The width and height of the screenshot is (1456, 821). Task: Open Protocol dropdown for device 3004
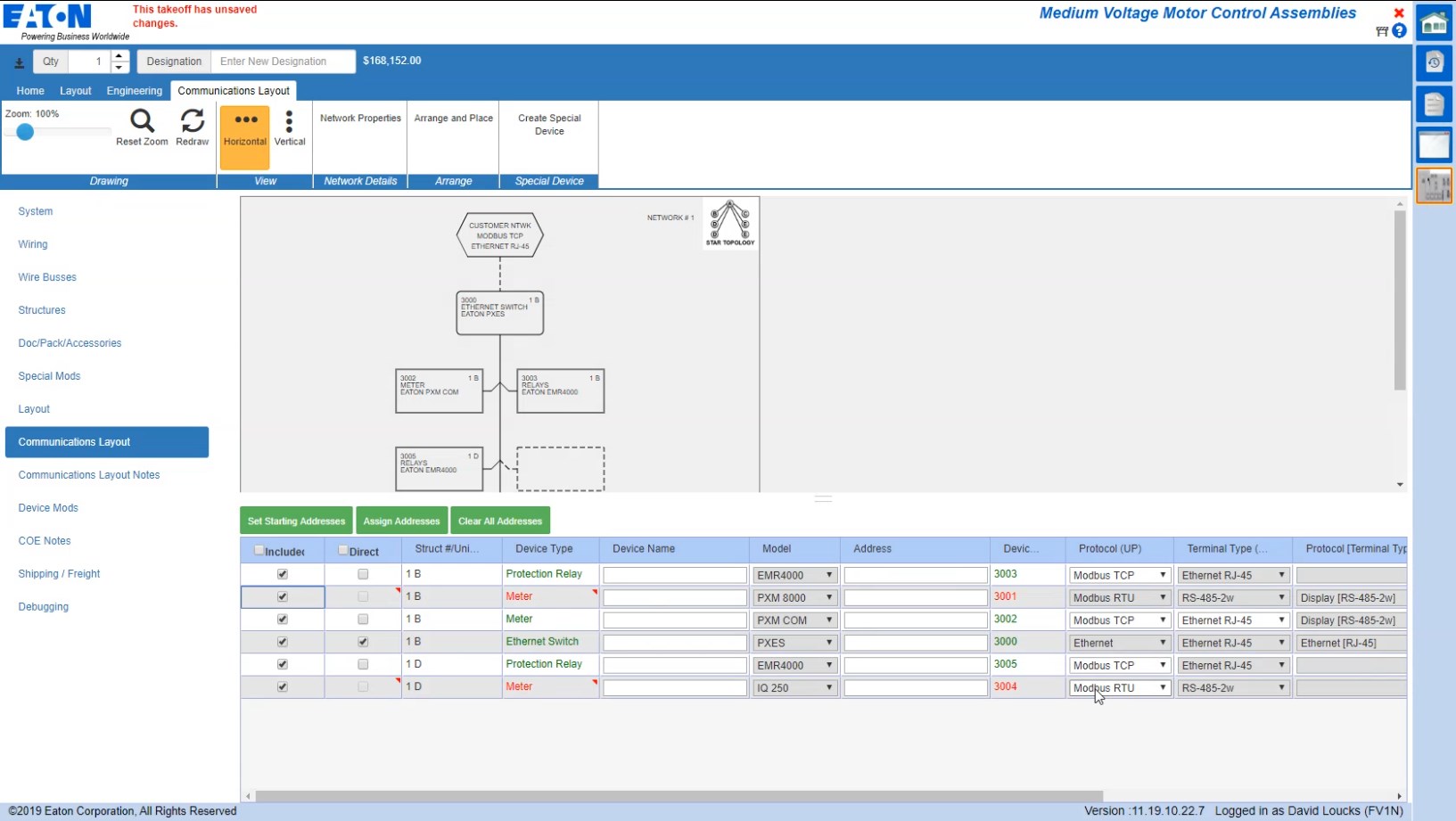pos(1120,687)
